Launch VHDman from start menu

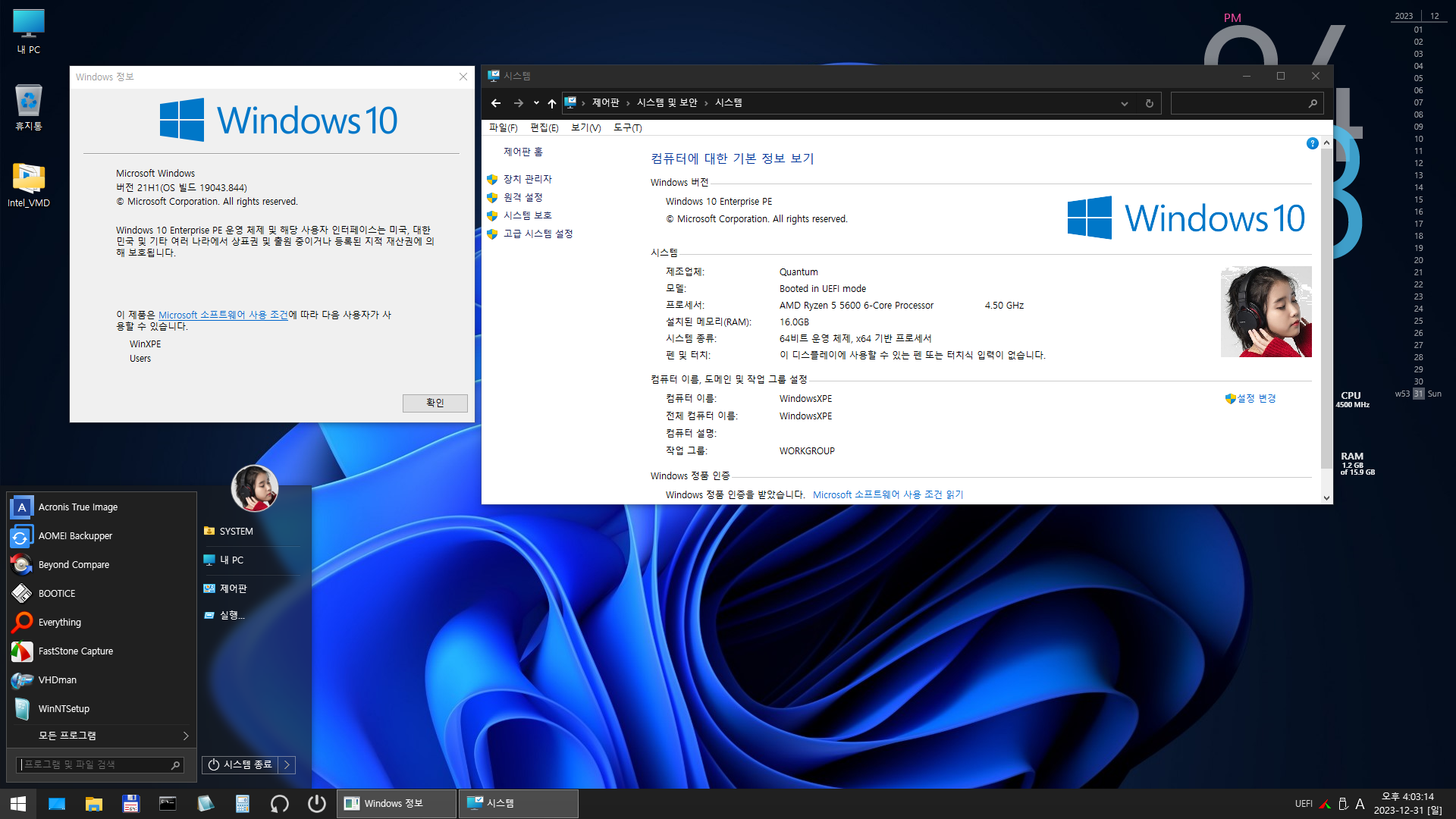coord(102,680)
